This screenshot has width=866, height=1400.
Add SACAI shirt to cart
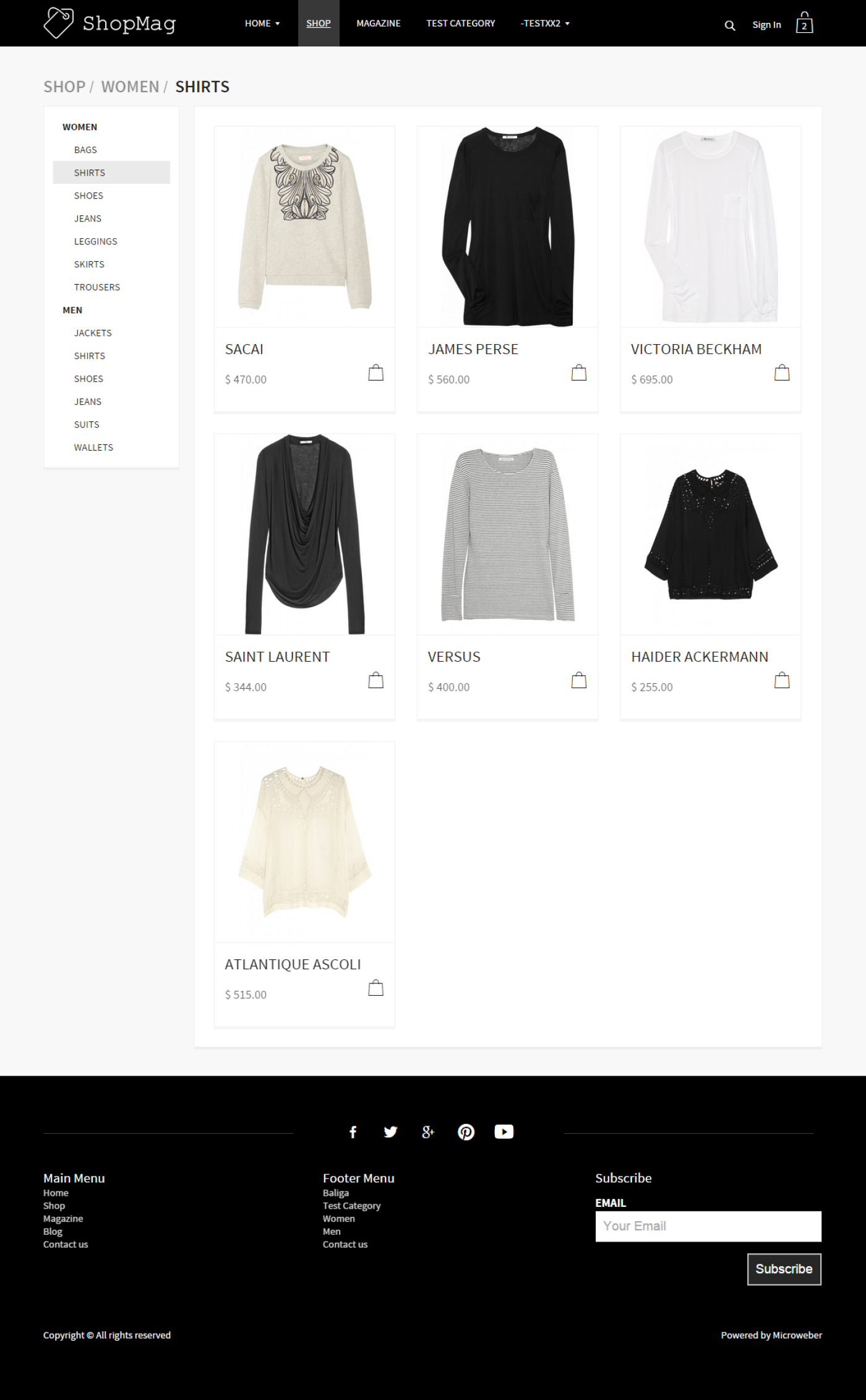[375, 373]
